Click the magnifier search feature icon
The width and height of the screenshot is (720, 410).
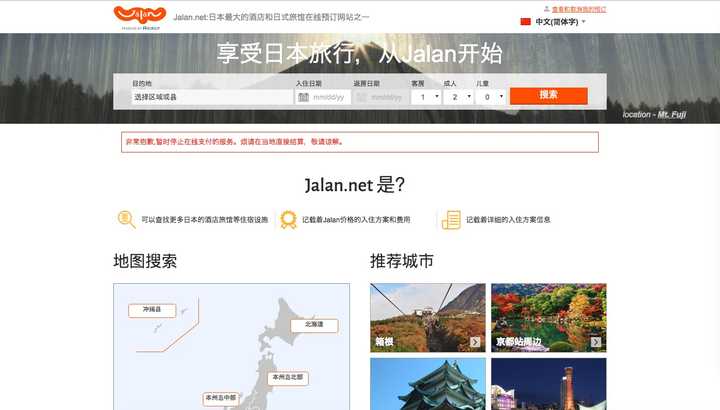click(126, 219)
